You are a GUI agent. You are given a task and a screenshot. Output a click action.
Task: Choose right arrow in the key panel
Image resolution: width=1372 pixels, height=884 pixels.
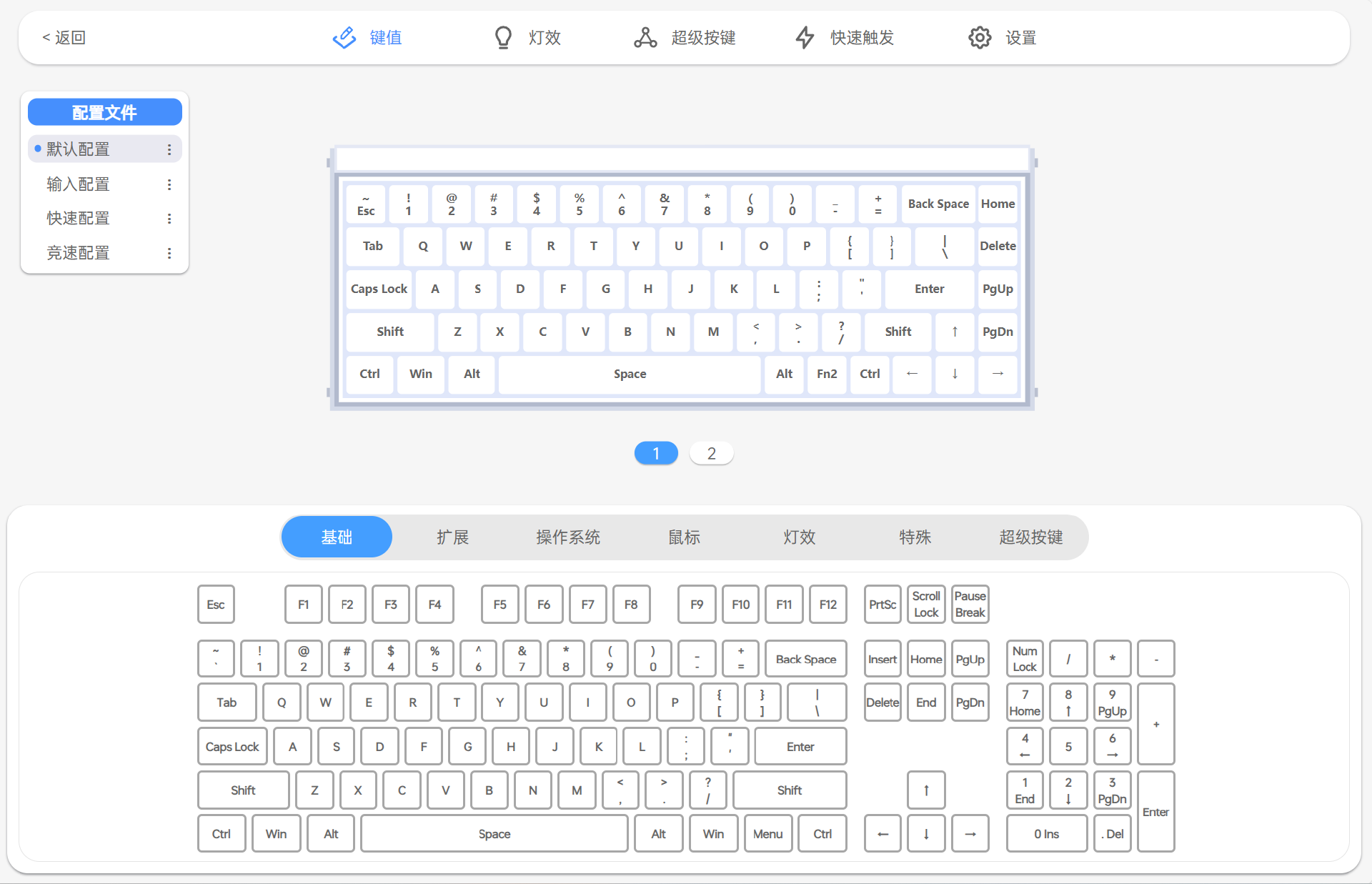tap(970, 834)
